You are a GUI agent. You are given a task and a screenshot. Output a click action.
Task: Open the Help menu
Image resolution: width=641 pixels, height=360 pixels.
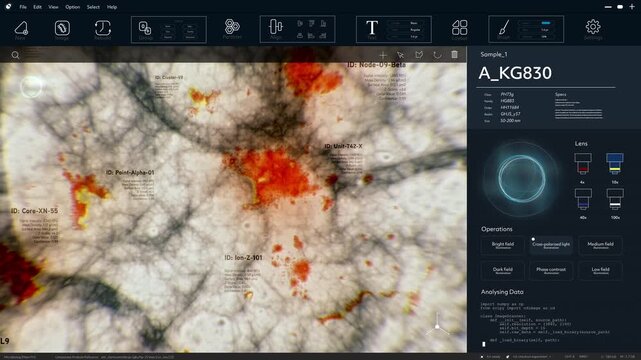pyautogui.click(x=112, y=7)
